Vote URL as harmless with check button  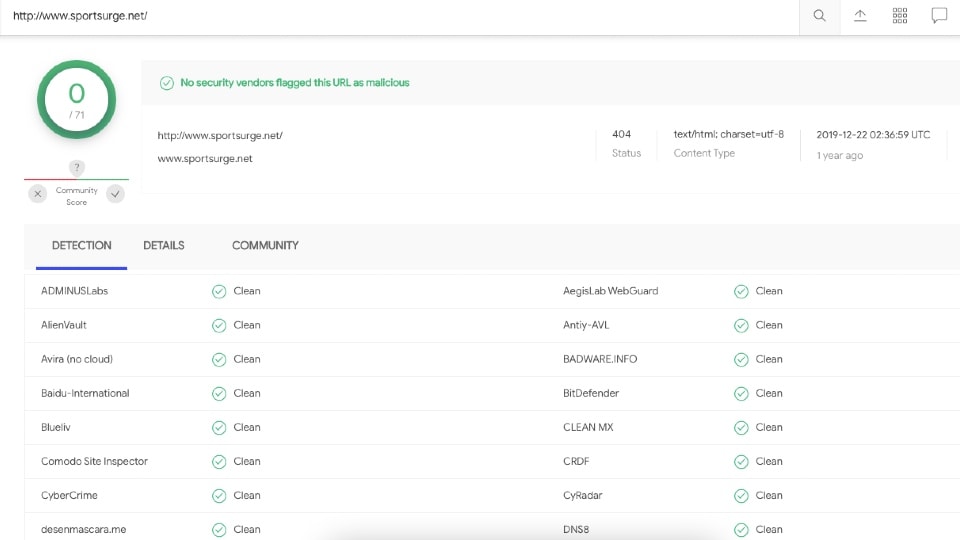tap(116, 194)
